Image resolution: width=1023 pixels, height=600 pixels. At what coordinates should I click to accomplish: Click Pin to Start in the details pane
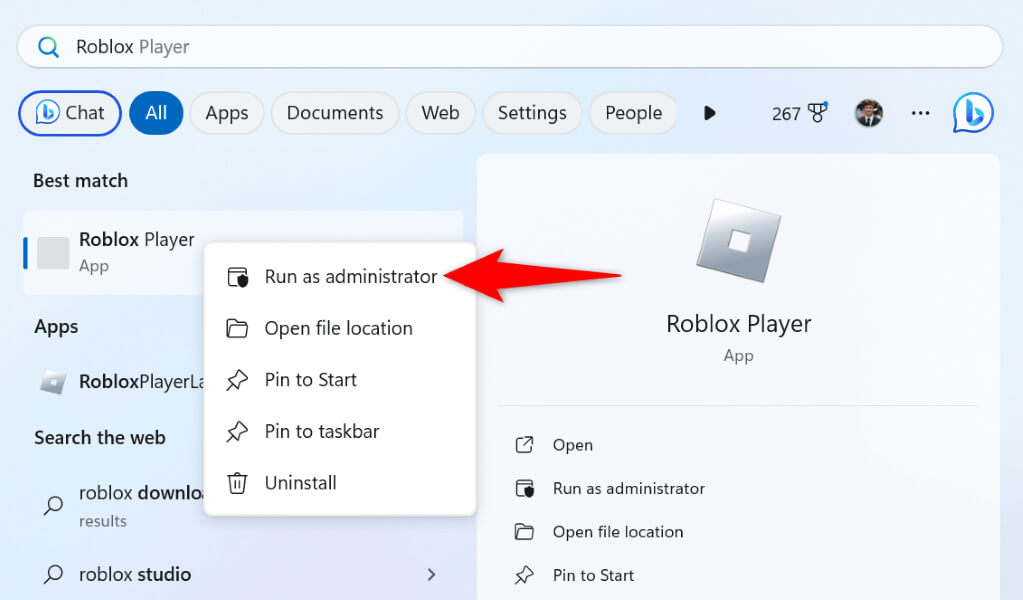point(593,575)
